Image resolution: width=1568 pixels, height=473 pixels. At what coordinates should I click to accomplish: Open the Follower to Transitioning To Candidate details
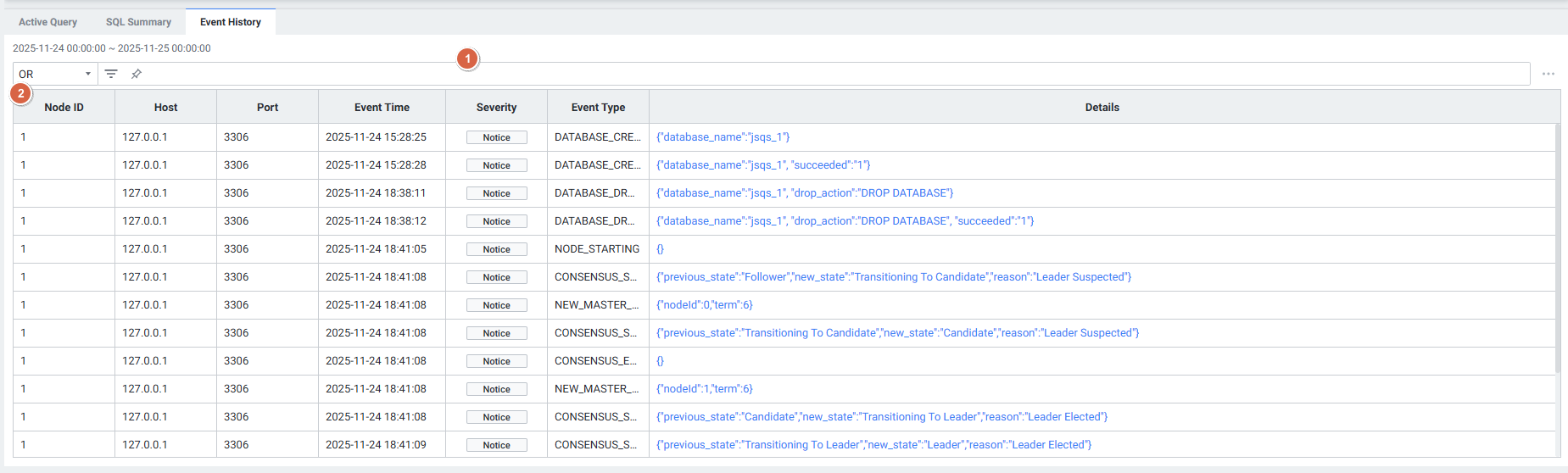click(894, 277)
